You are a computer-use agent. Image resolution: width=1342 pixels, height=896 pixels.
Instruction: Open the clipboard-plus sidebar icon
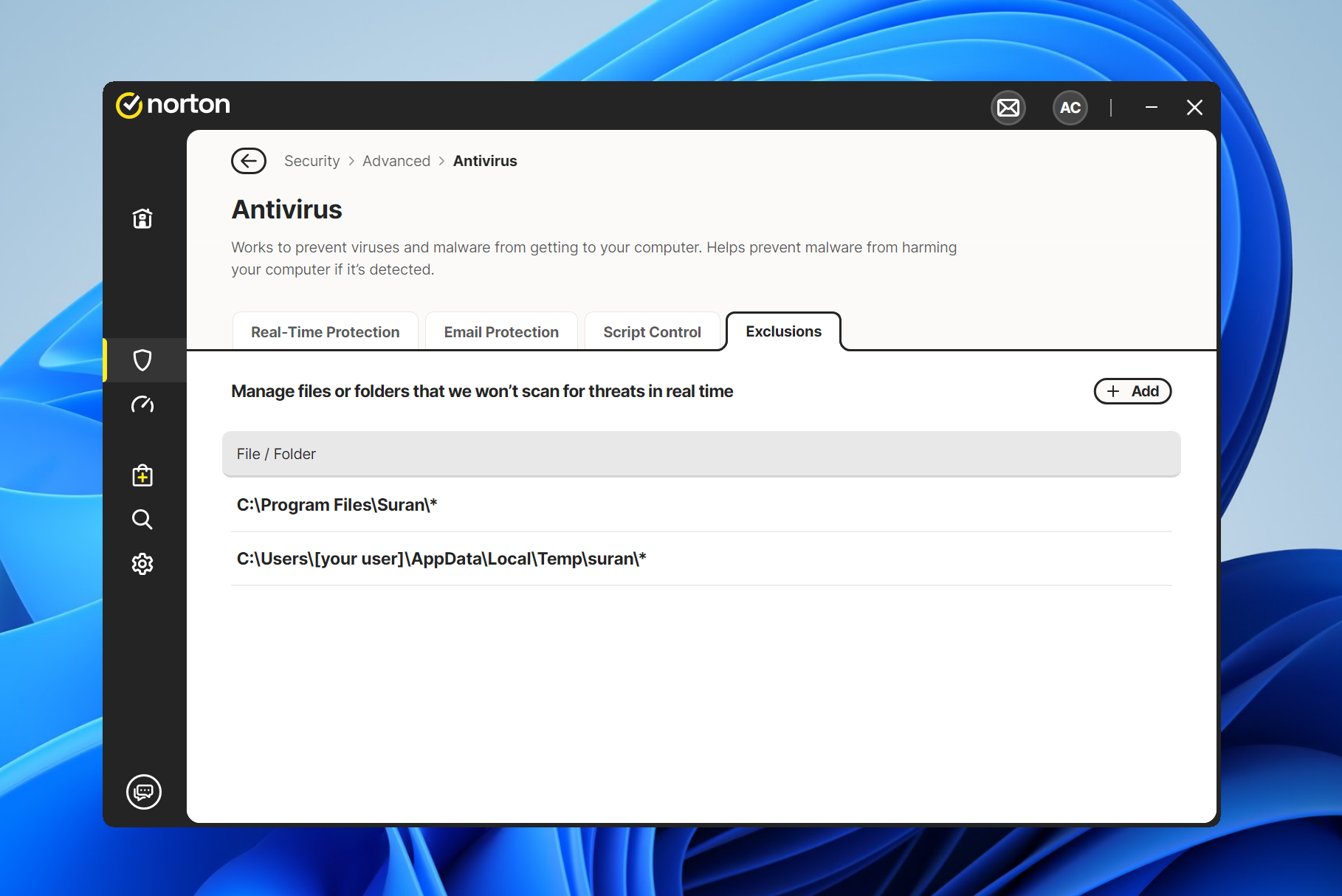pyautogui.click(x=142, y=475)
